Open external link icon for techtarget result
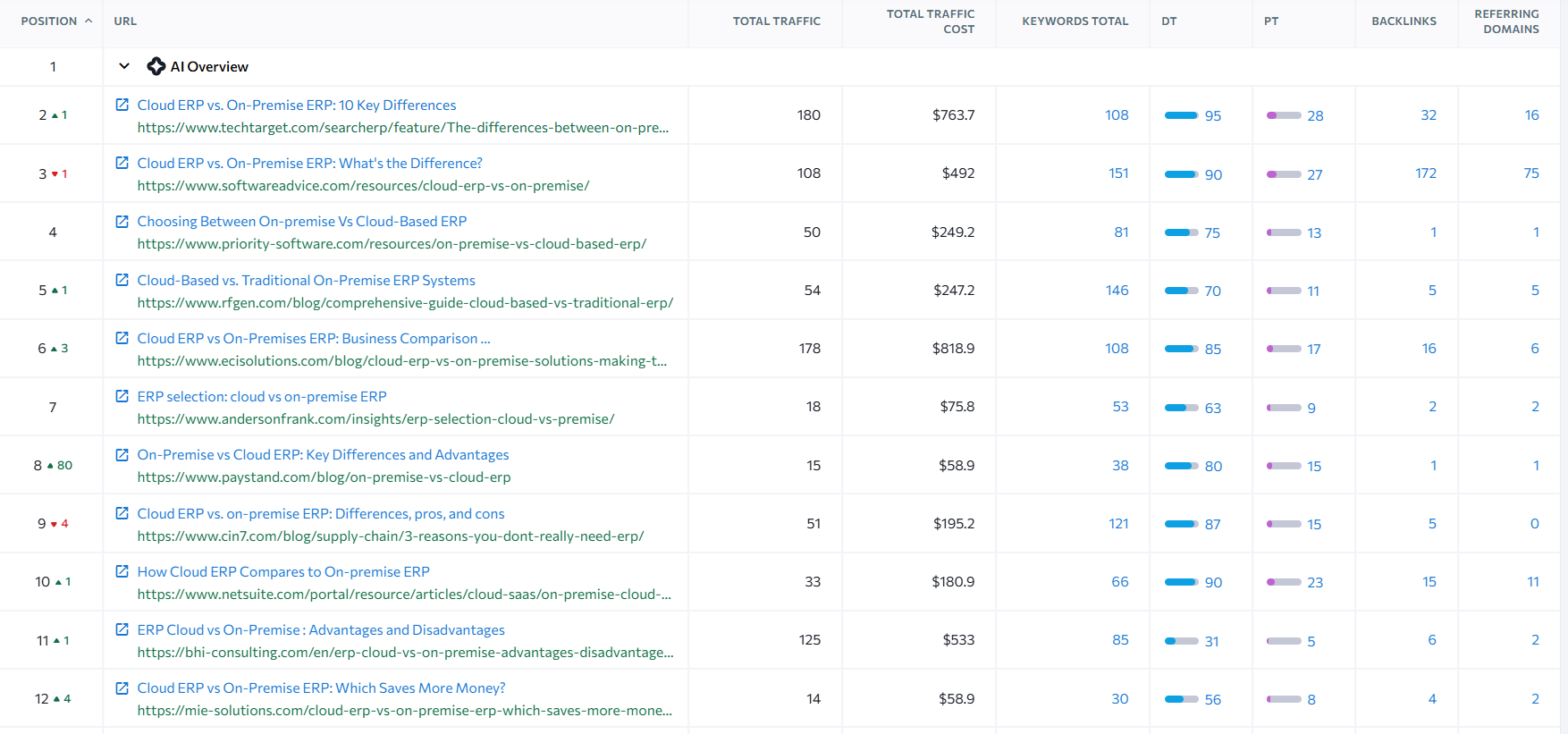 [x=122, y=105]
